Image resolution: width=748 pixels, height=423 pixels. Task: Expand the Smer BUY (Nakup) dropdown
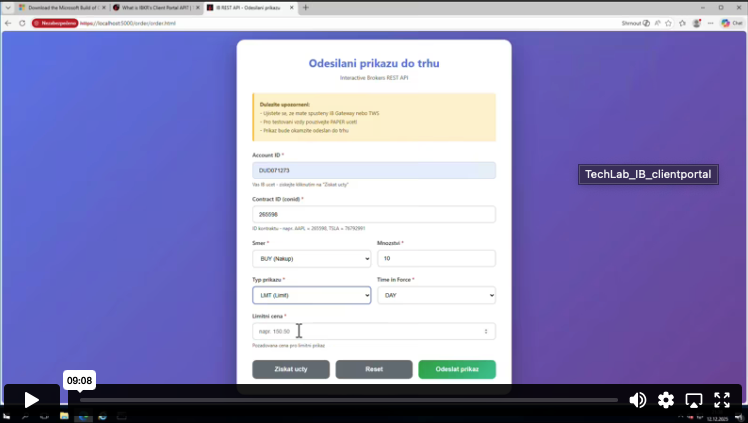(x=312, y=258)
